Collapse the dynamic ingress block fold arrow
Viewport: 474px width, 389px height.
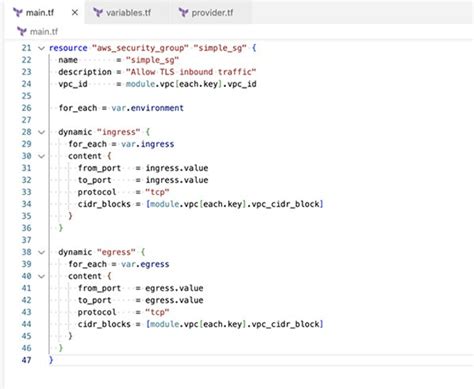click(41, 132)
